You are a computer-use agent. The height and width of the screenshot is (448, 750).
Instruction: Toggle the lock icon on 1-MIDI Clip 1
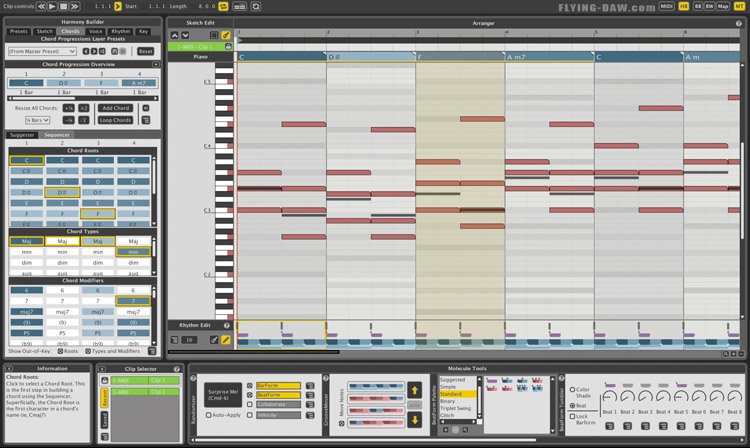(228, 46)
